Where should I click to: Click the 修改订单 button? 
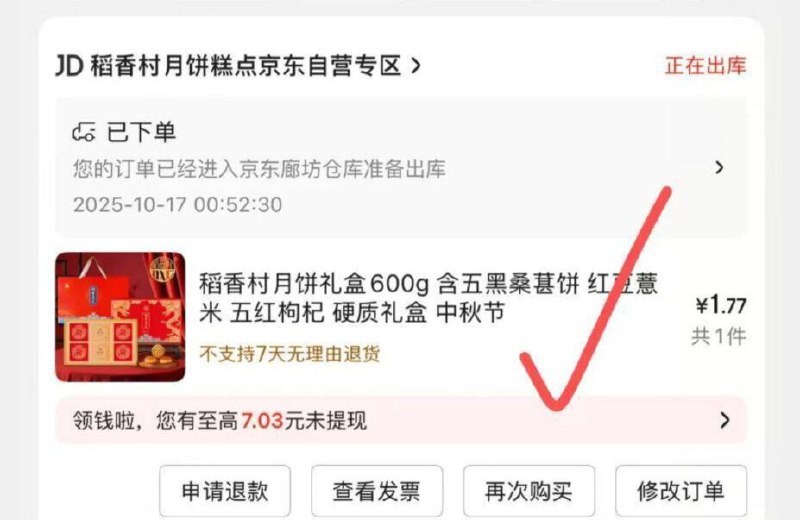(681, 491)
